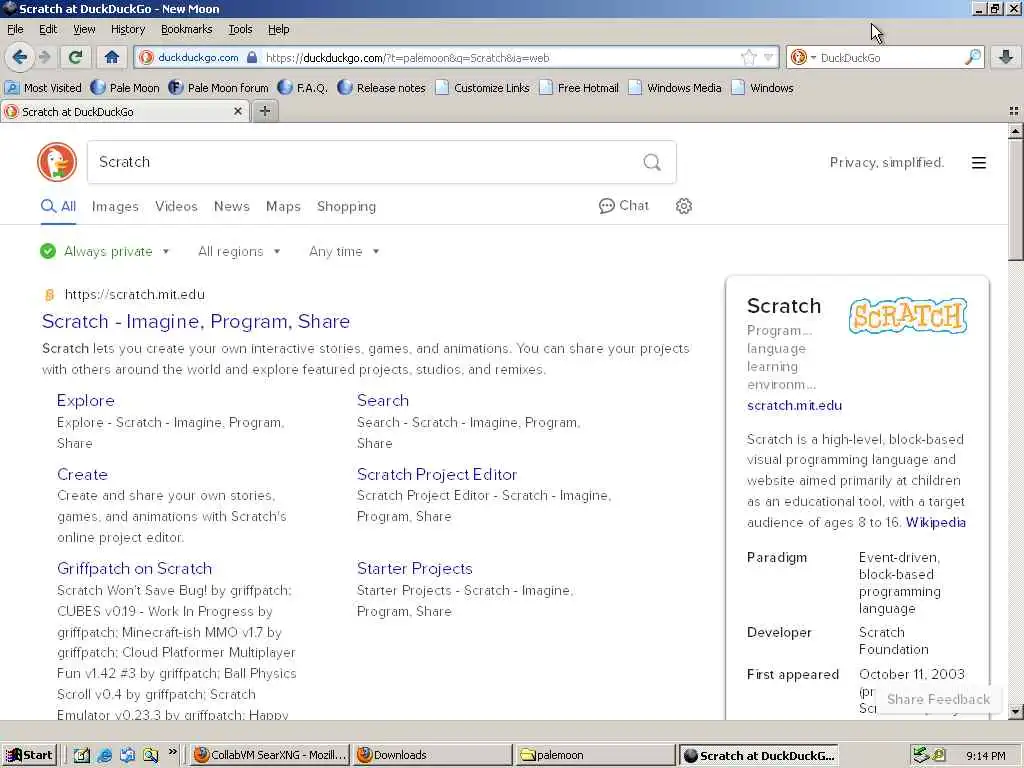Switch to News results tab

point(232,206)
